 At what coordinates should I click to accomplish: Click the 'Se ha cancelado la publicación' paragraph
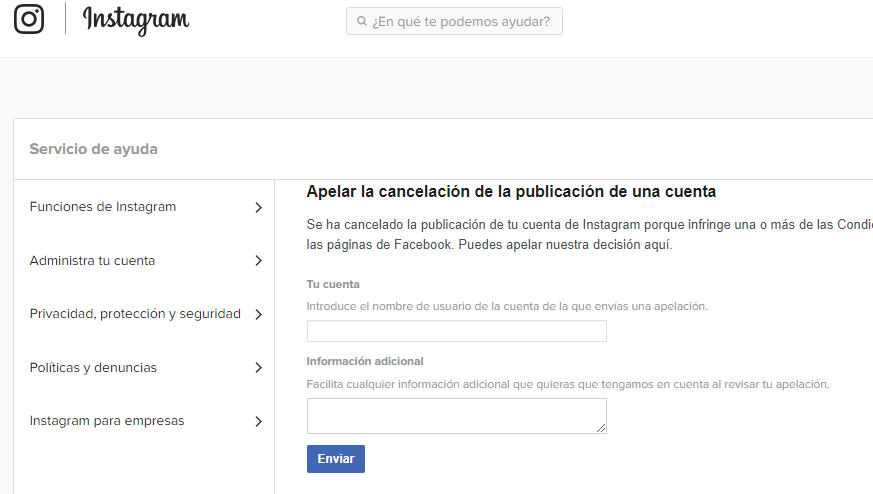590,234
